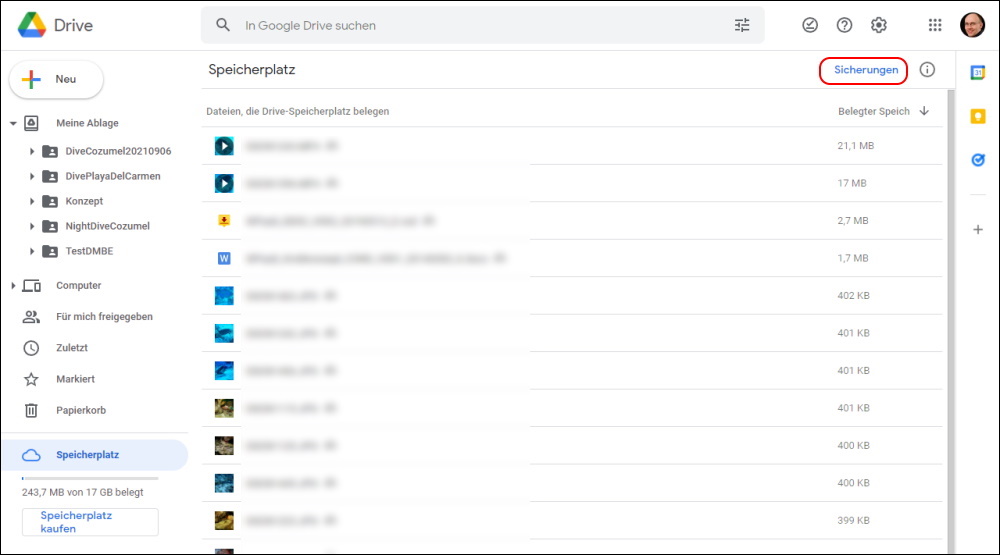Focus the In Google Drive suchen field
This screenshot has width=1000, height=555.
[482, 26]
